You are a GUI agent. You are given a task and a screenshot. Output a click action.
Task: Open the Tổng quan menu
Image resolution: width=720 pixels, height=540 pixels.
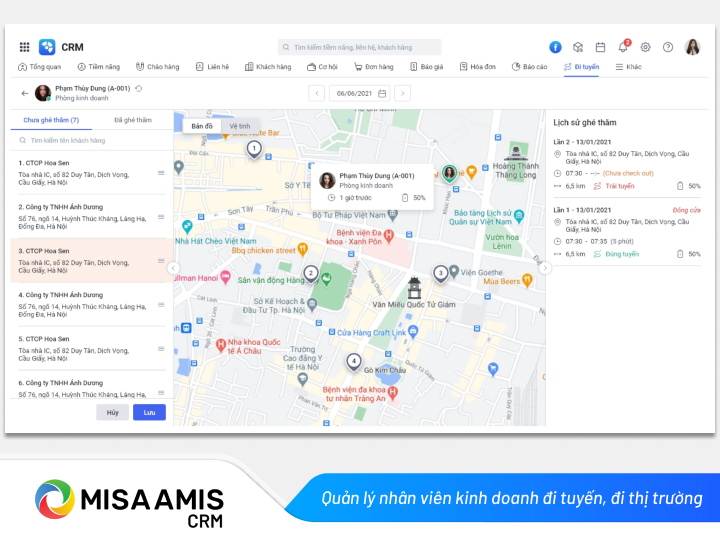point(39,67)
